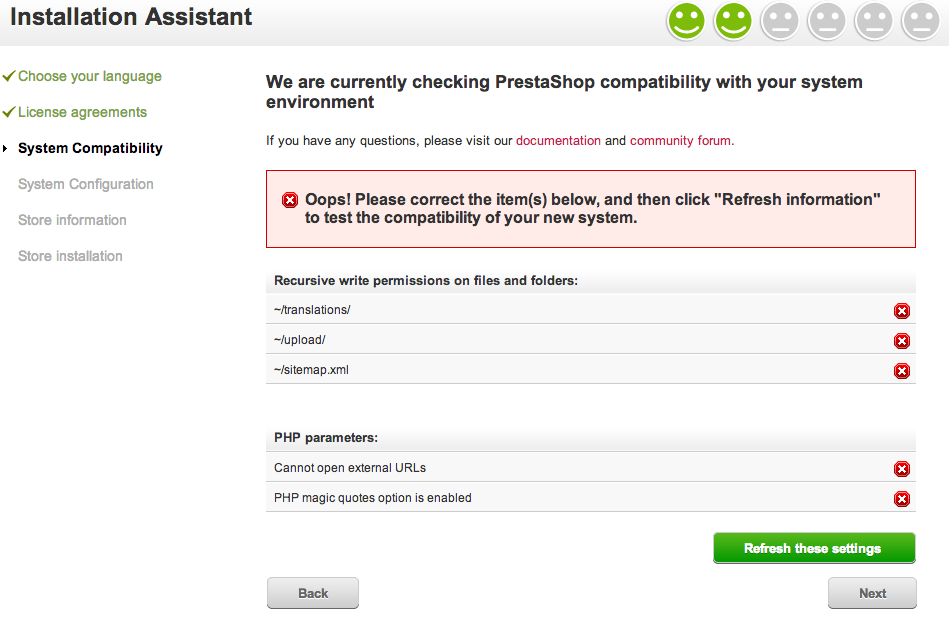Go to Choose your language step
The image size is (949, 629).
(x=89, y=76)
